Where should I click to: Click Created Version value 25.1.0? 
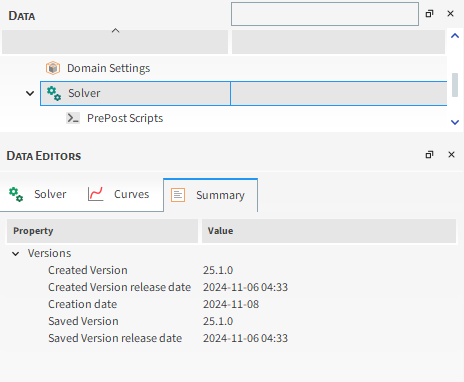click(218, 270)
